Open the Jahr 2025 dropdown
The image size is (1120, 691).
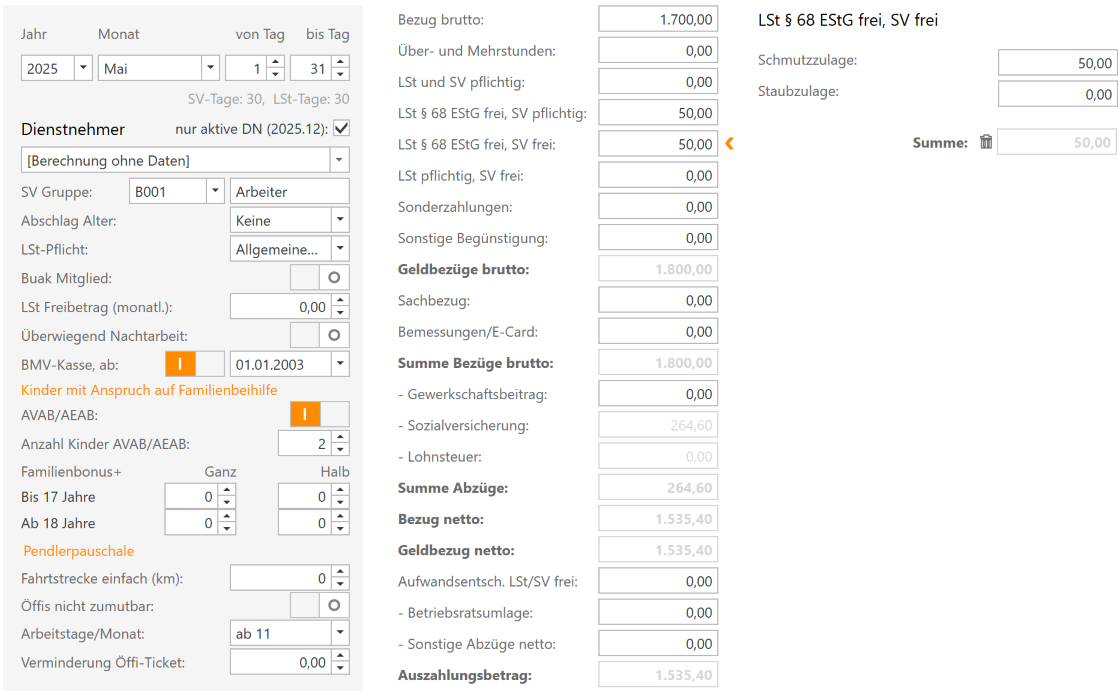click(82, 69)
